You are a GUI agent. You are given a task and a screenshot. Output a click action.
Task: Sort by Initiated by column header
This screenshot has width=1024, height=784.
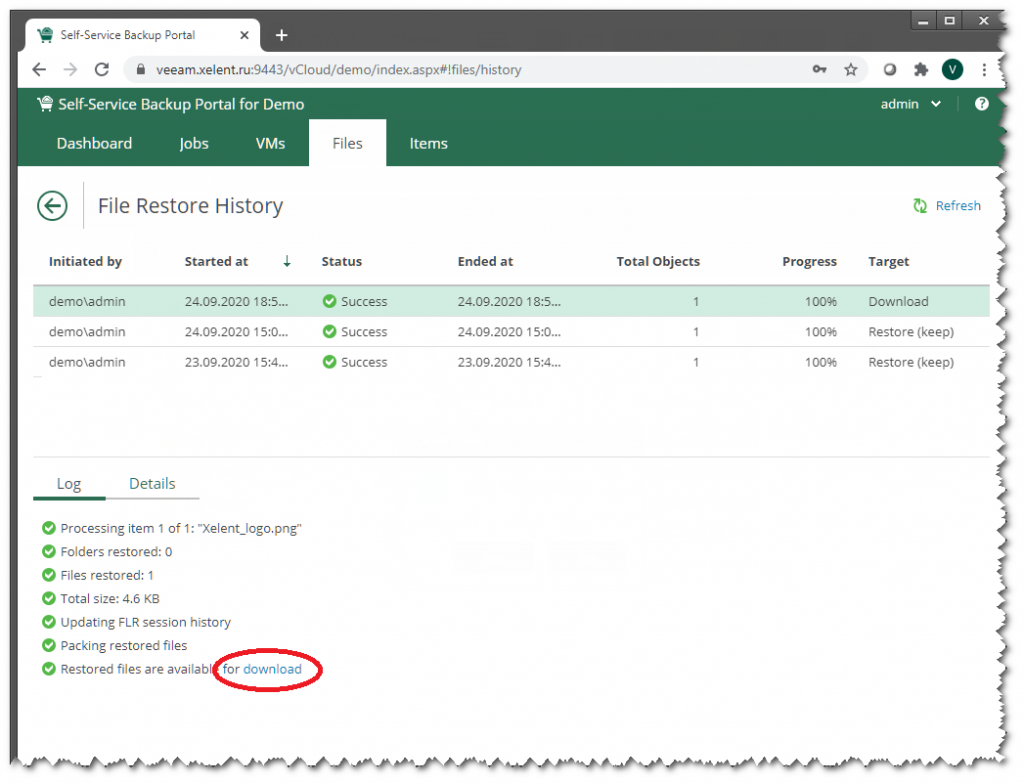[x=86, y=261]
